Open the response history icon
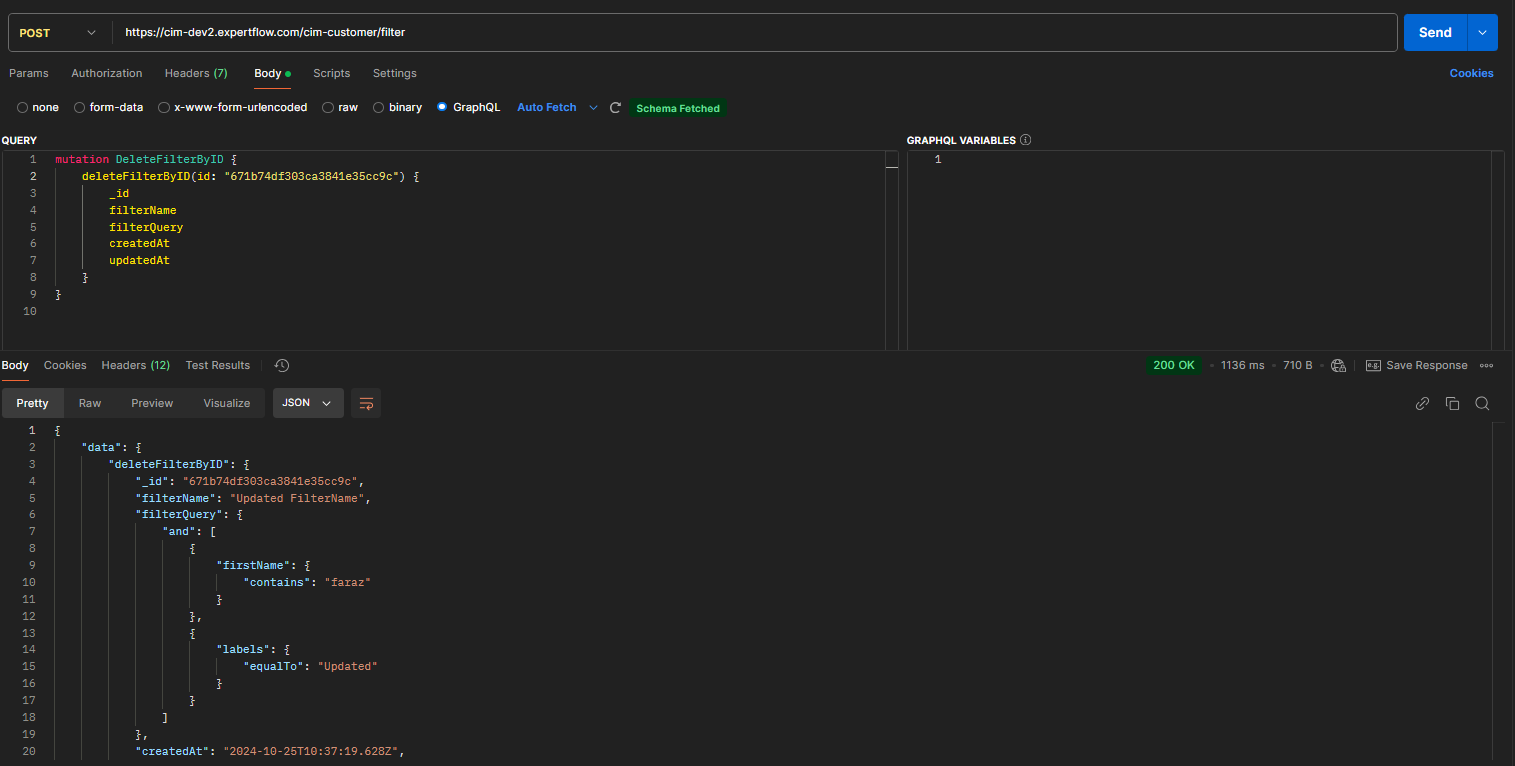The height and width of the screenshot is (766, 1515). [x=282, y=366]
